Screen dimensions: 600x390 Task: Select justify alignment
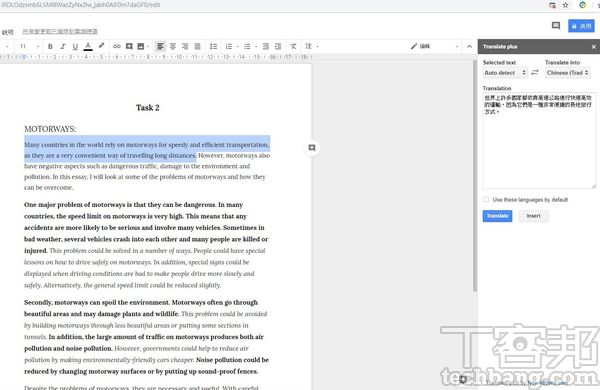pyautogui.click(x=197, y=46)
